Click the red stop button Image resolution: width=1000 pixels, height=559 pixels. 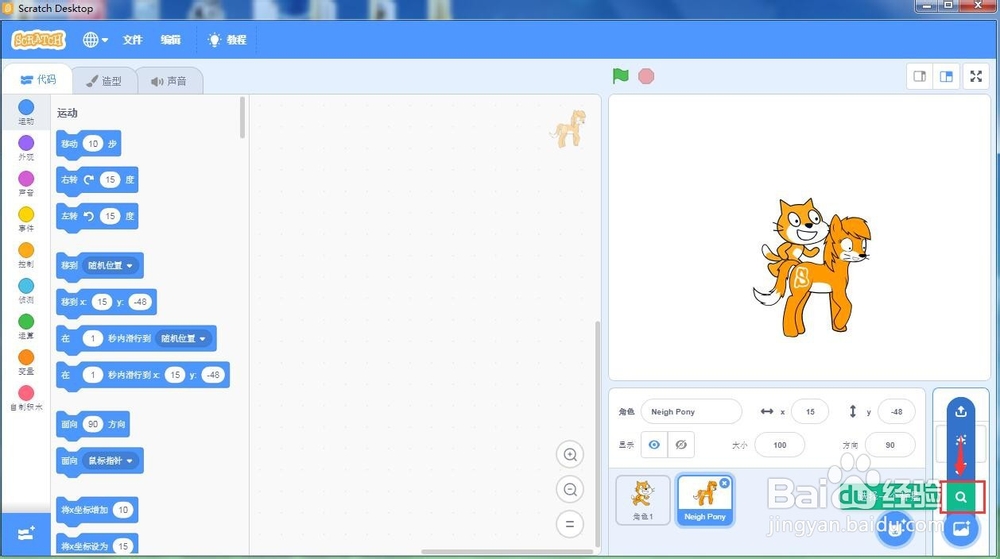(646, 76)
